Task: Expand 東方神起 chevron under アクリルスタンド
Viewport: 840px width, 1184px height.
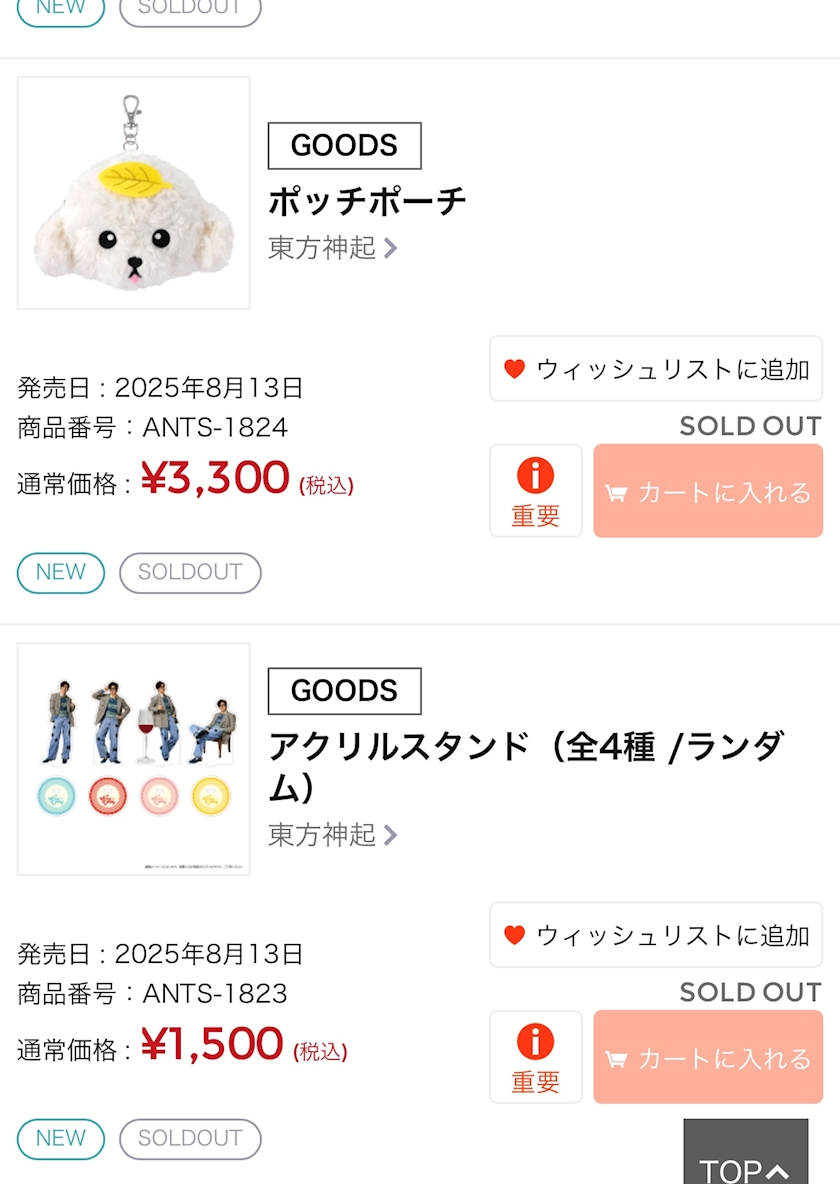Action: 390,835
